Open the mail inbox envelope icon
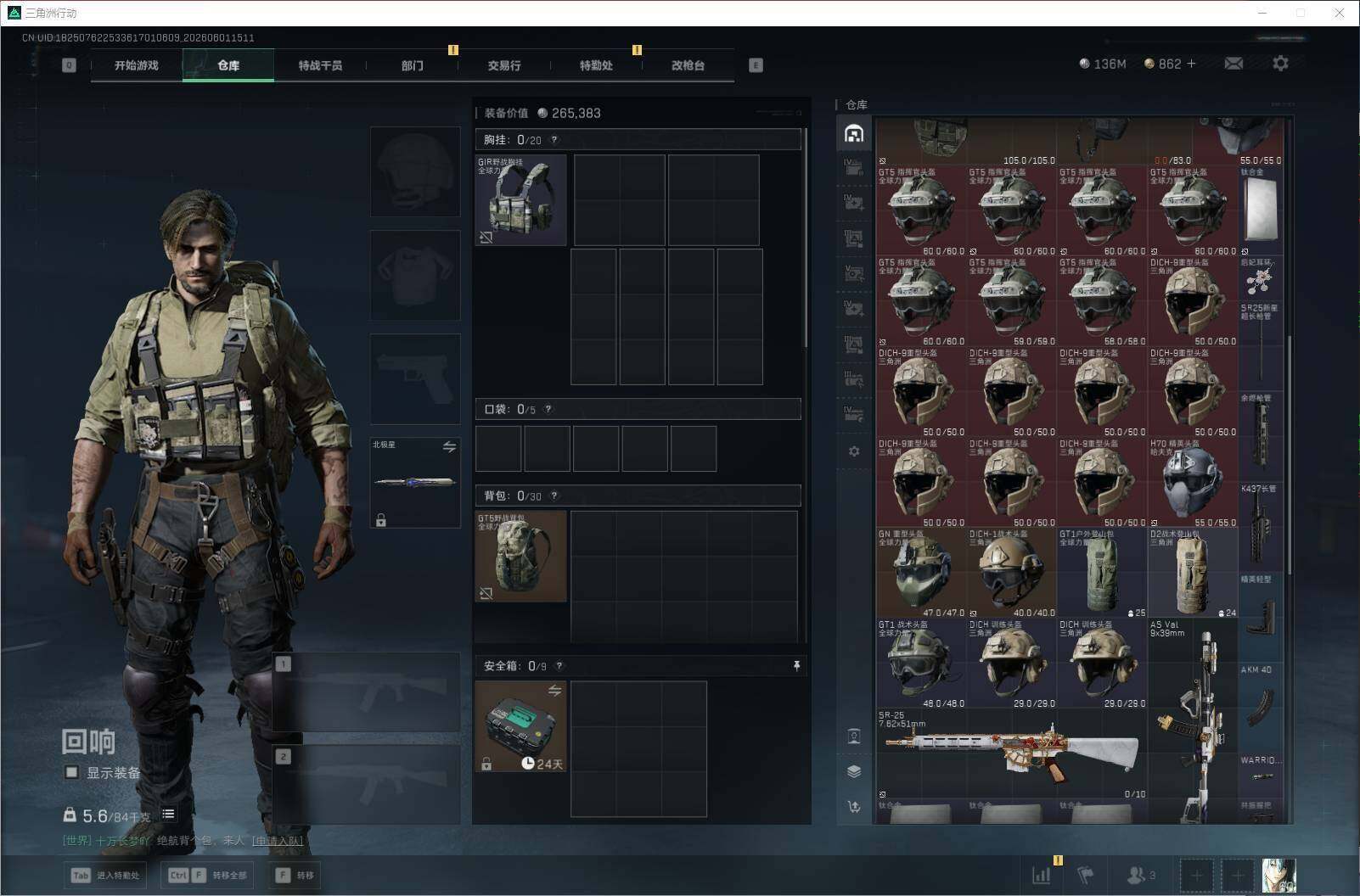 click(1234, 64)
